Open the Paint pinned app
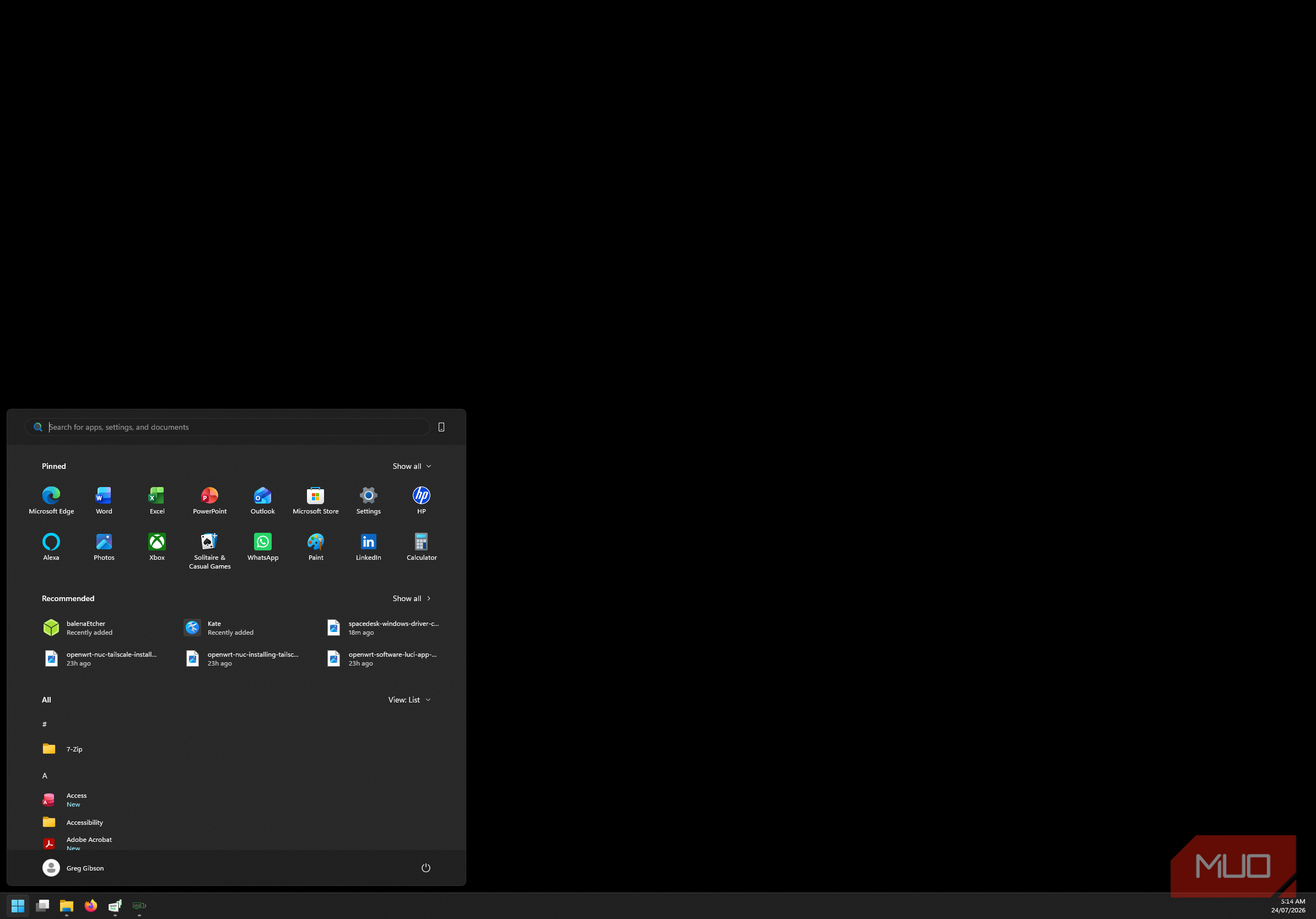1316x919 pixels. pos(315,547)
